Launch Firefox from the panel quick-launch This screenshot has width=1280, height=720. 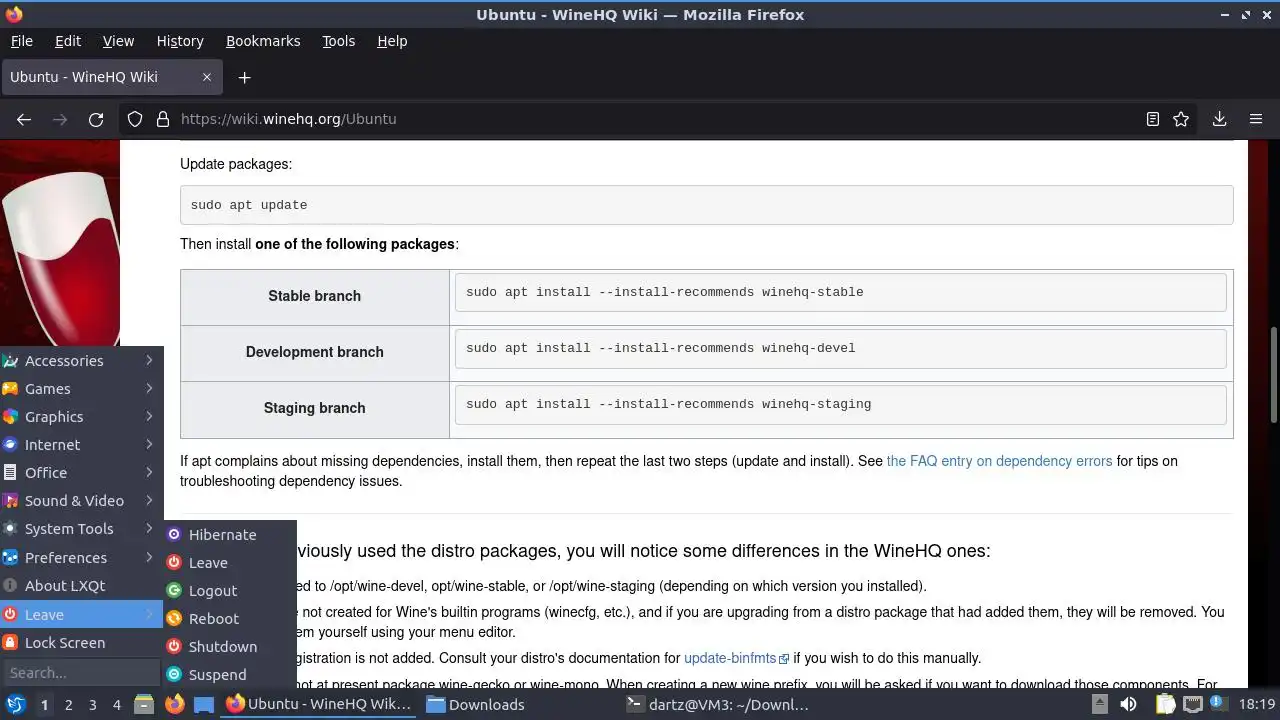[174, 705]
